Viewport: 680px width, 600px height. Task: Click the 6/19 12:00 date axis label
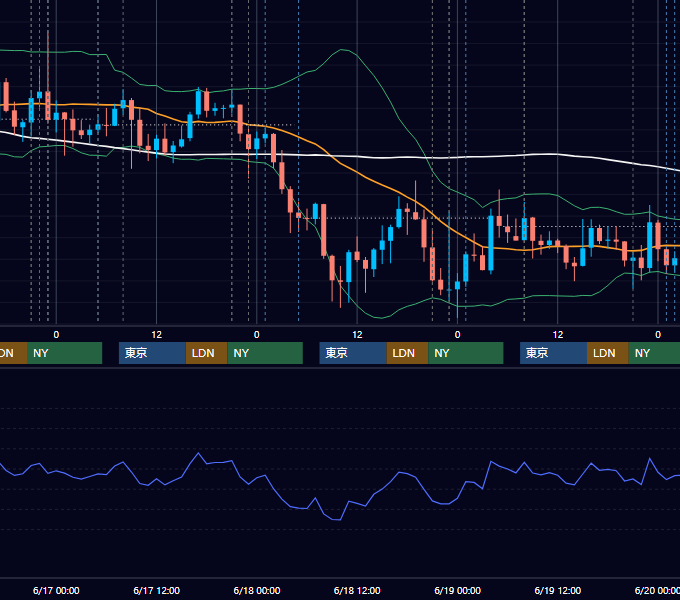[x=558, y=590]
